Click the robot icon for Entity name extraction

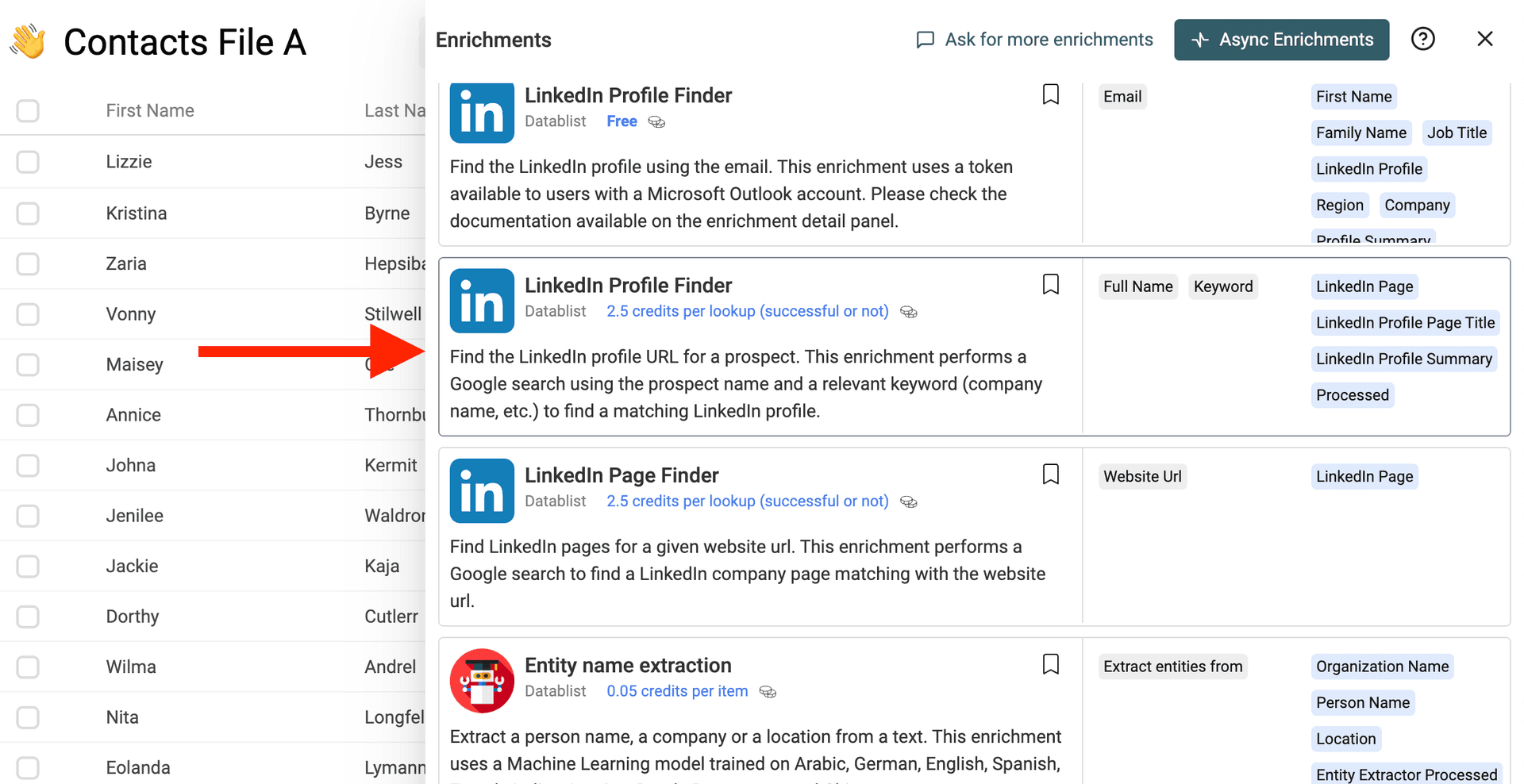click(481, 681)
